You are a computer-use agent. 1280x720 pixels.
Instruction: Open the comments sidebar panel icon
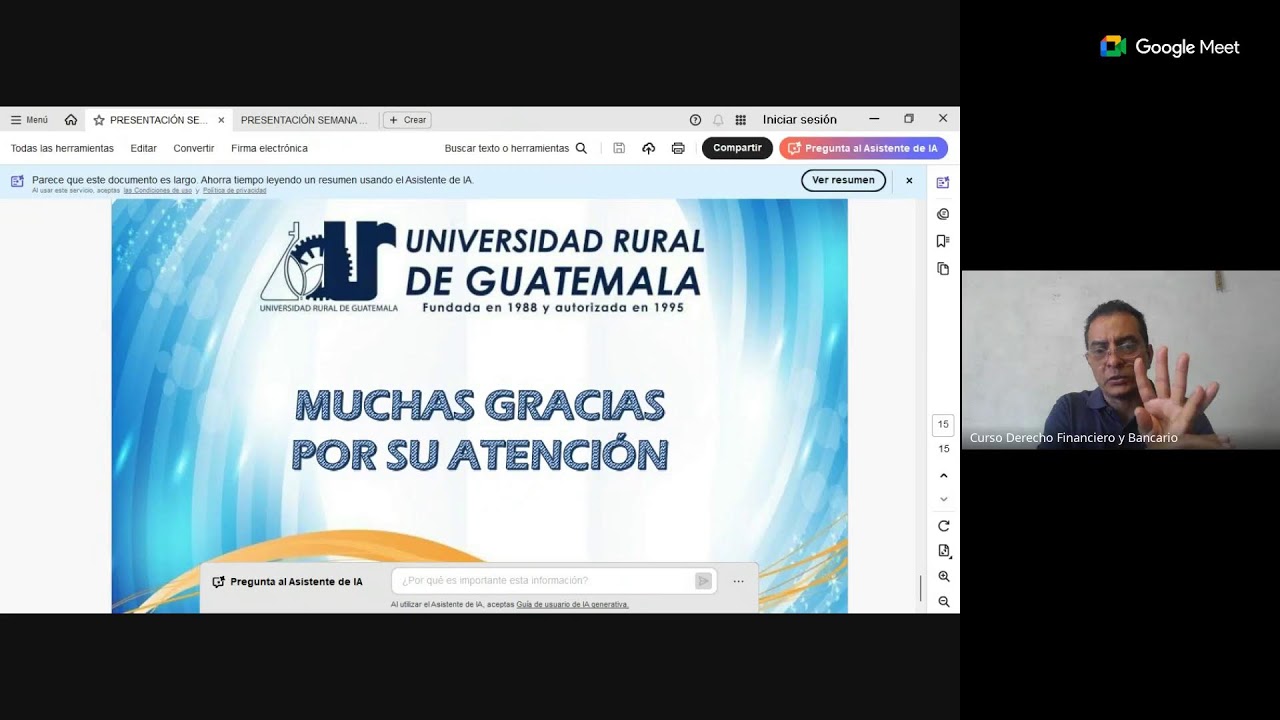pyautogui.click(x=943, y=214)
